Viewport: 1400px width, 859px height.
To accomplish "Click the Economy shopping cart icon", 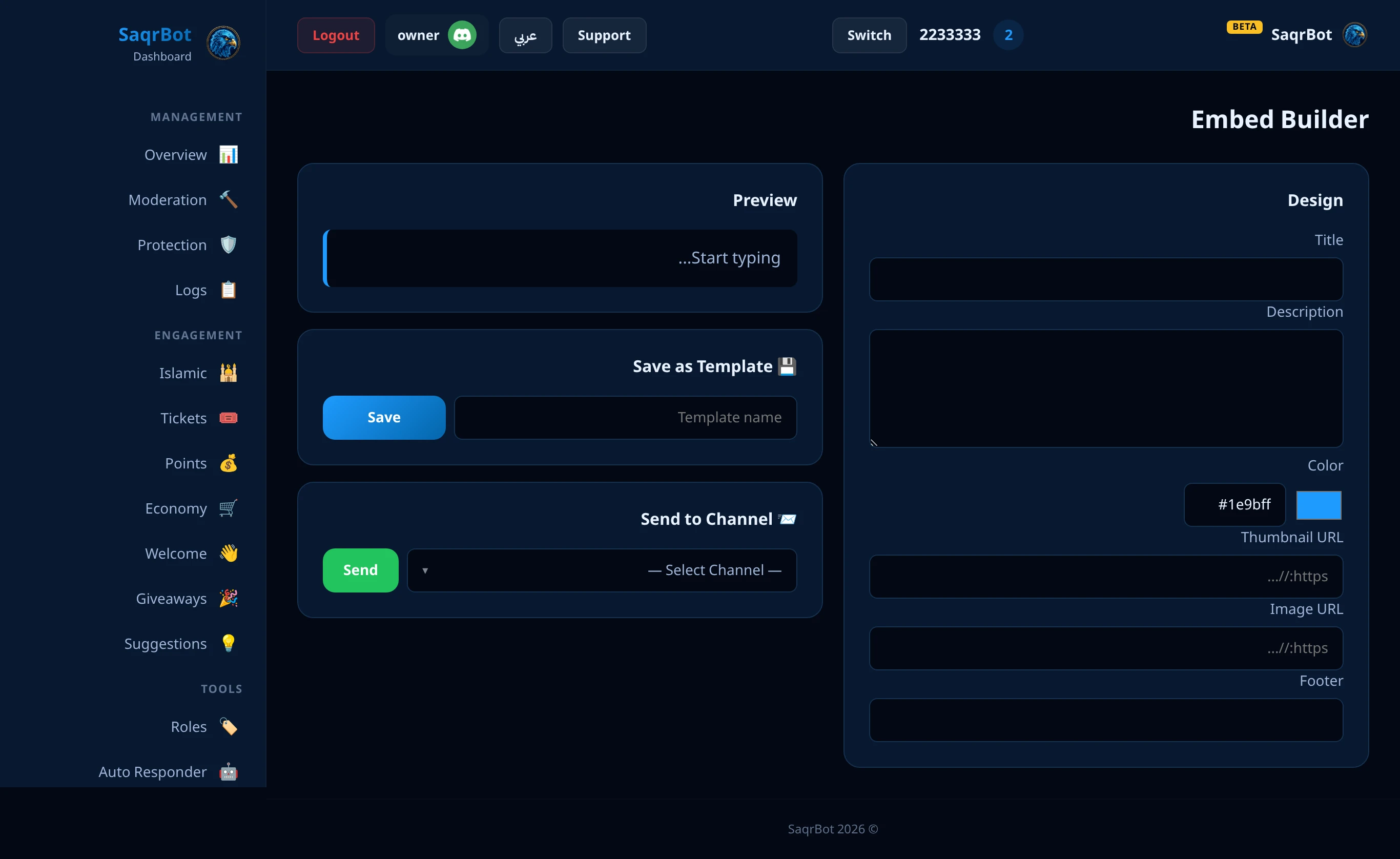I will tap(229, 508).
